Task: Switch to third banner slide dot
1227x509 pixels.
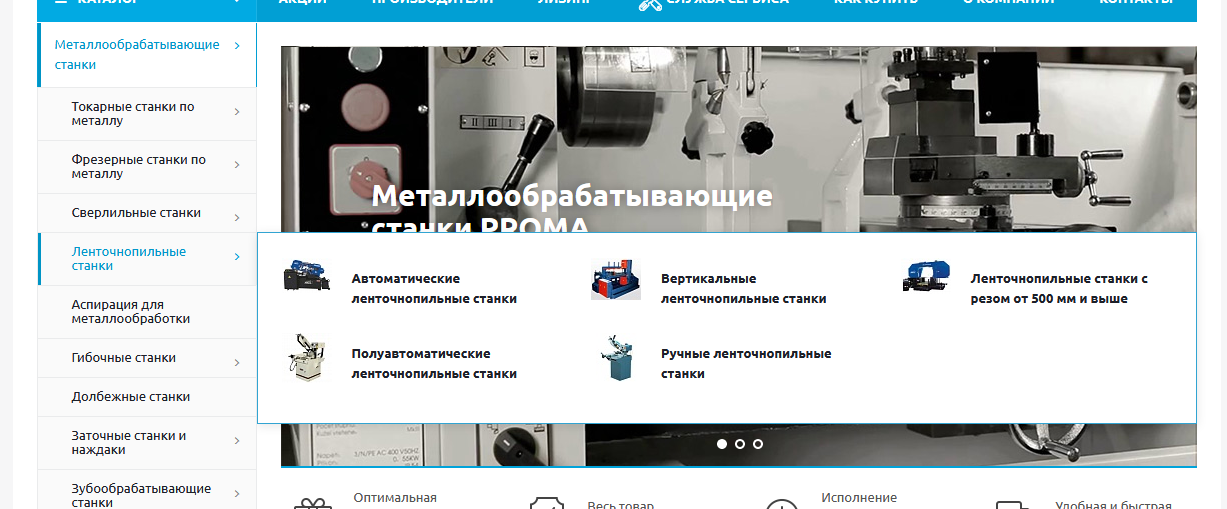Action: click(x=758, y=444)
